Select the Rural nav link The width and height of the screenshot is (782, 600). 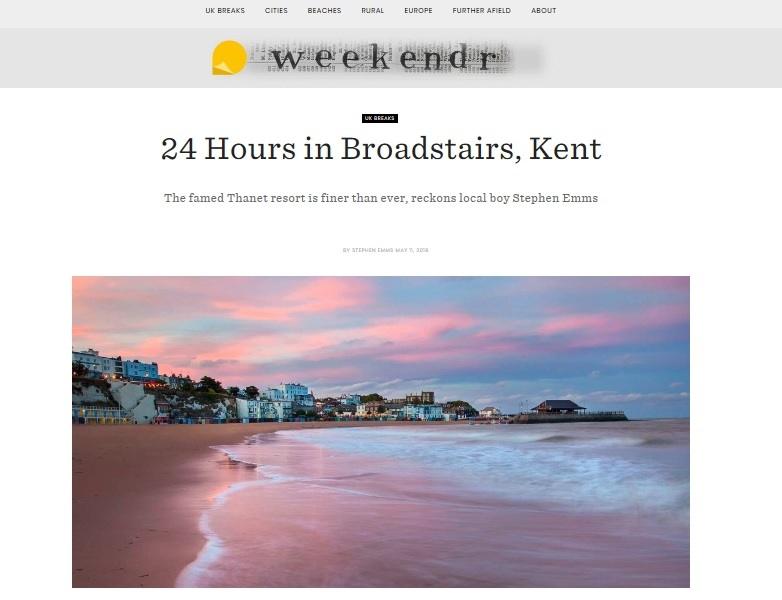point(373,10)
